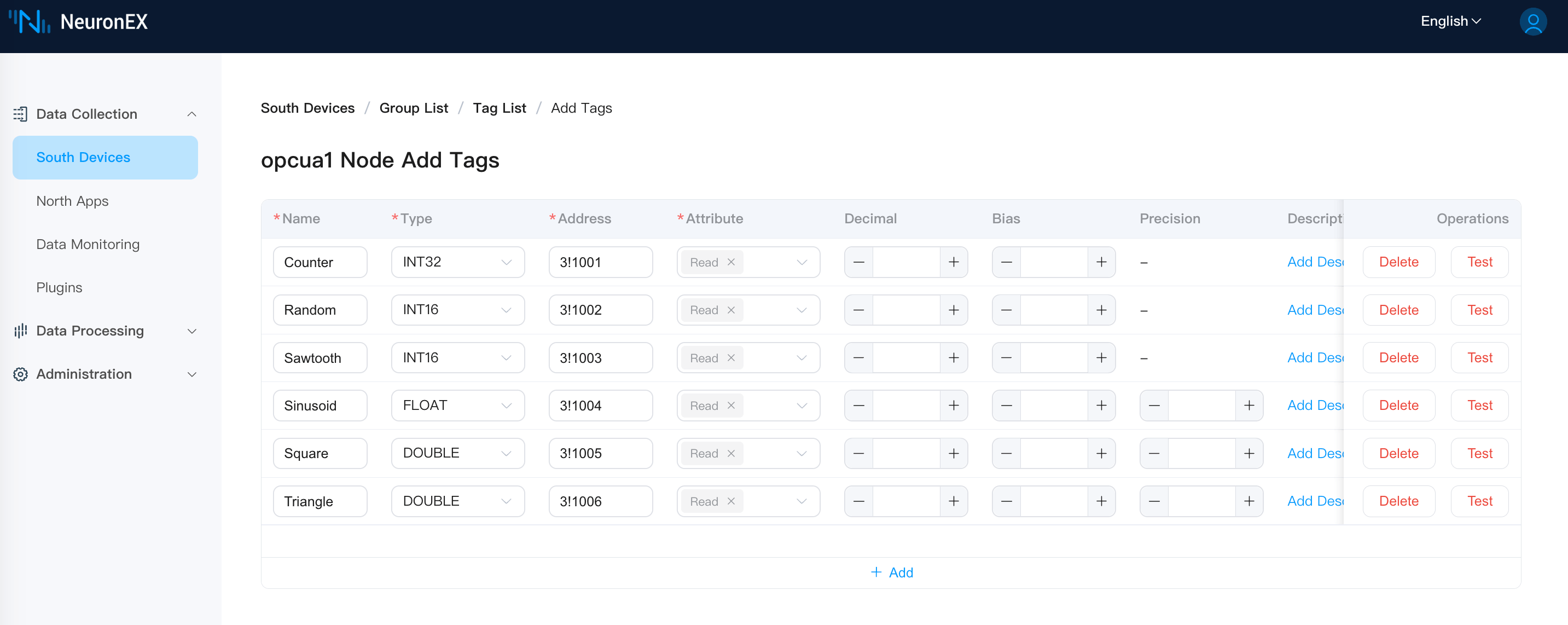The width and height of the screenshot is (1568, 625).
Task: Open North Apps in sidebar
Action: point(72,201)
